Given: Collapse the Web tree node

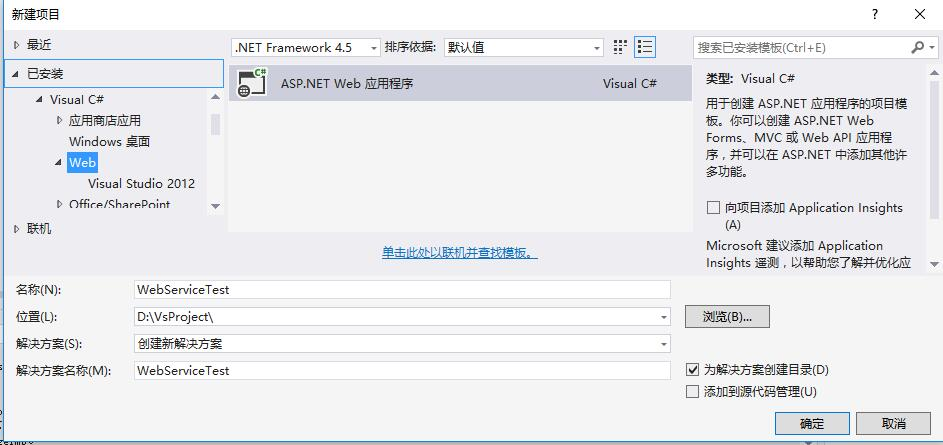Looking at the screenshot, I should coord(58,163).
